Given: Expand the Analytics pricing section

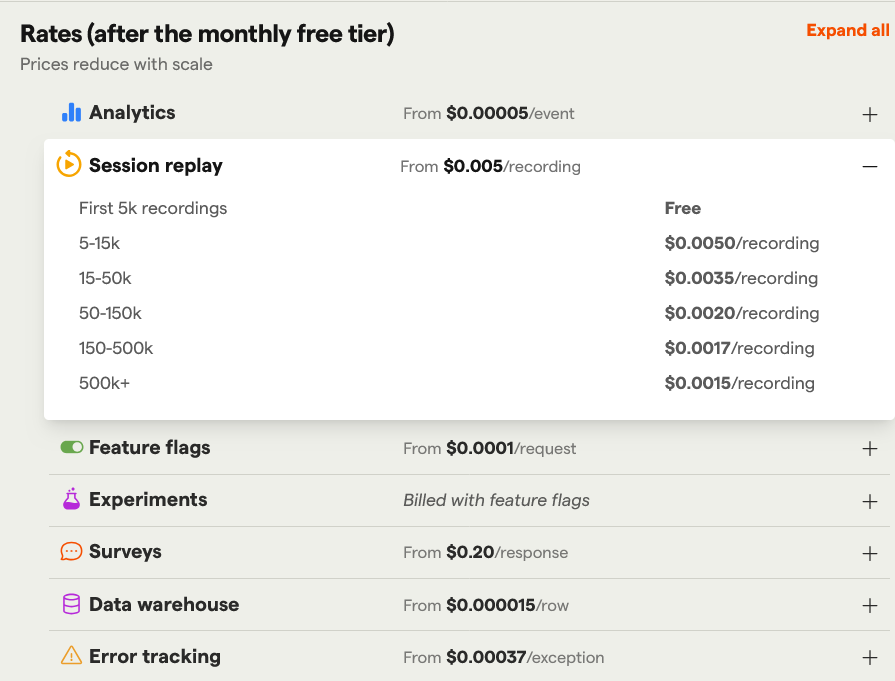Looking at the screenshot, I should click(869, 114).
